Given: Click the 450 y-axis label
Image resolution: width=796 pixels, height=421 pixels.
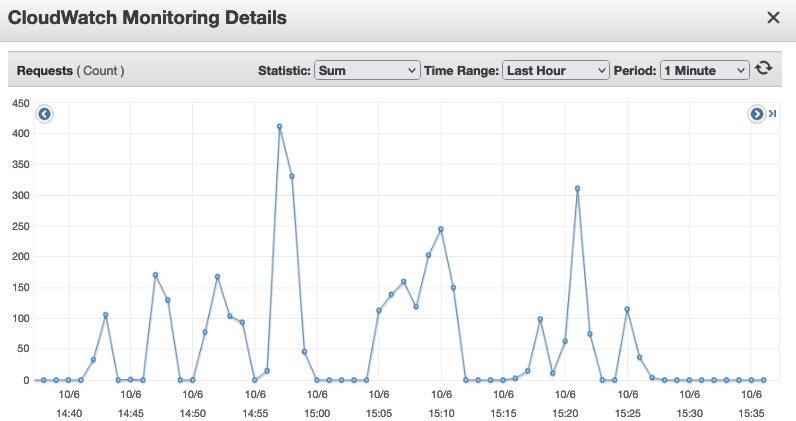Looking at the screenshot, I should (x=21, y=103).
